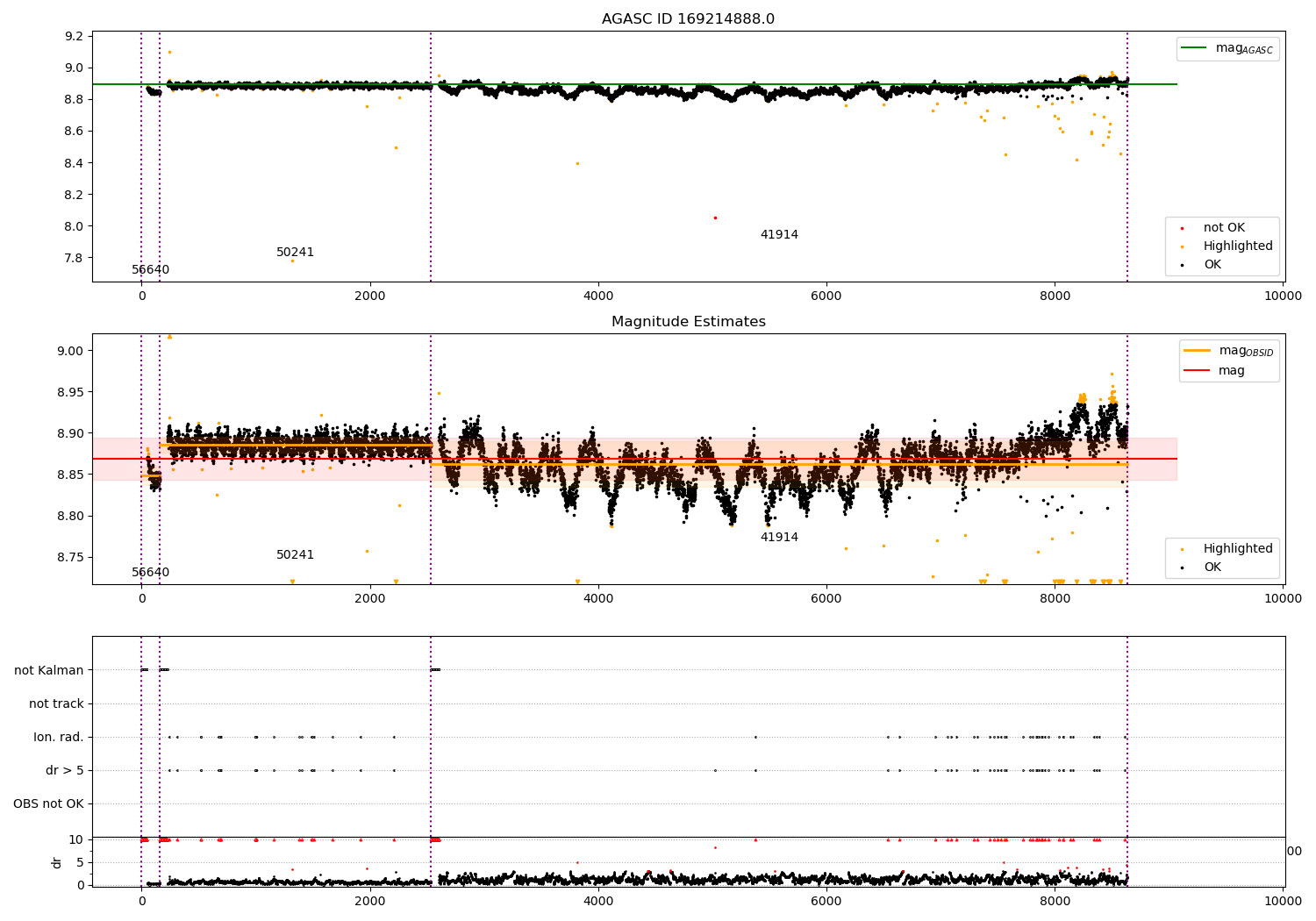Click the vertical 'dr' axis label
This screenshot has width=1316, height=921.
tap(57, 862)
